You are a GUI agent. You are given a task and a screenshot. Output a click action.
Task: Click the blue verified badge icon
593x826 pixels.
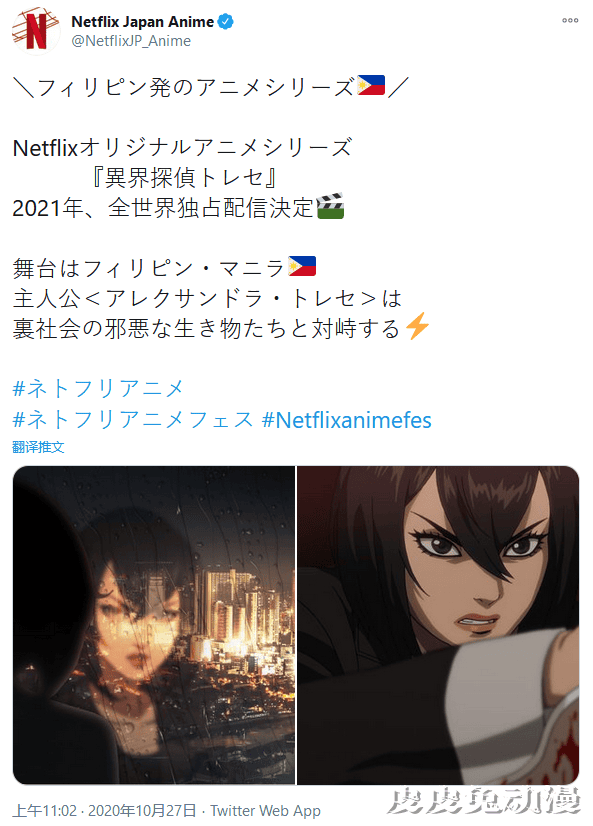pyautogui.click(x=225, y=22)
